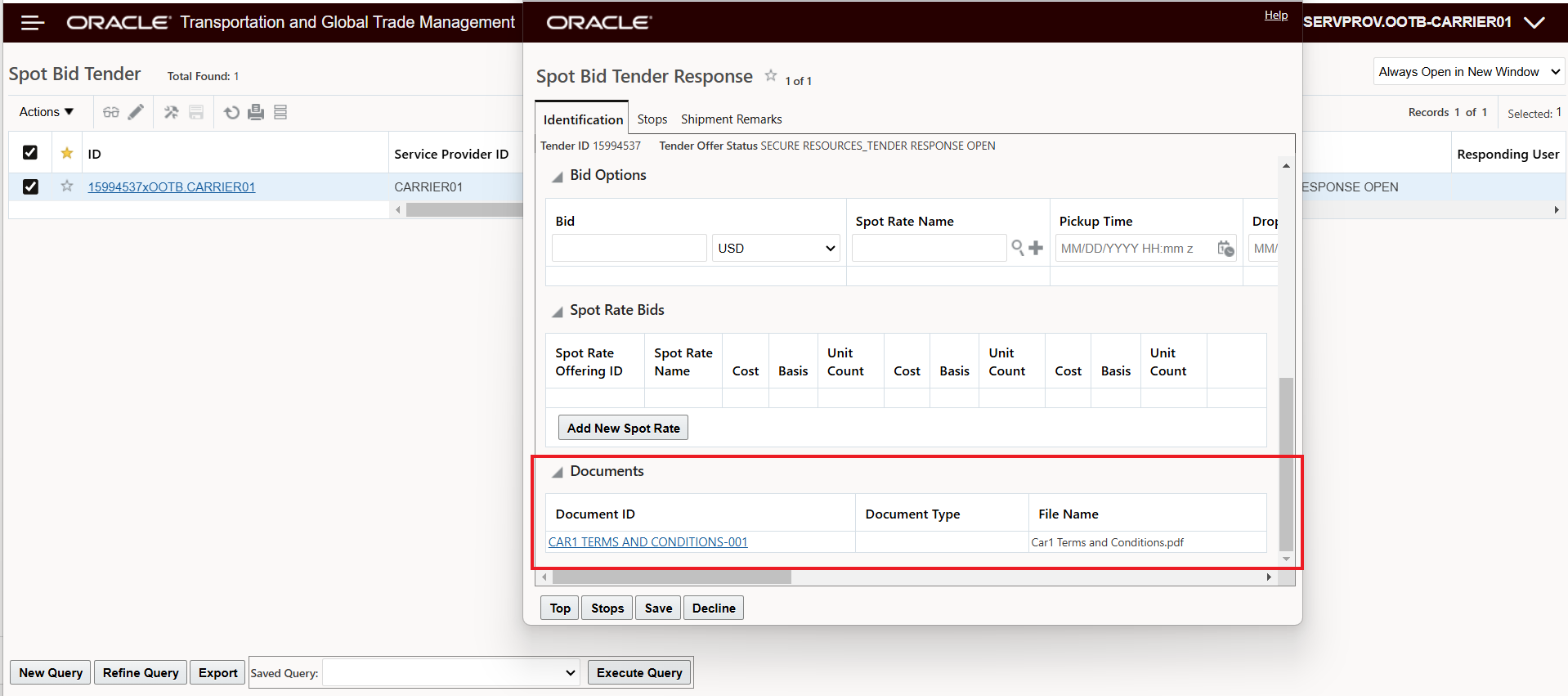
Task: Collapse the Bid Options section
Action: point(557,177)
